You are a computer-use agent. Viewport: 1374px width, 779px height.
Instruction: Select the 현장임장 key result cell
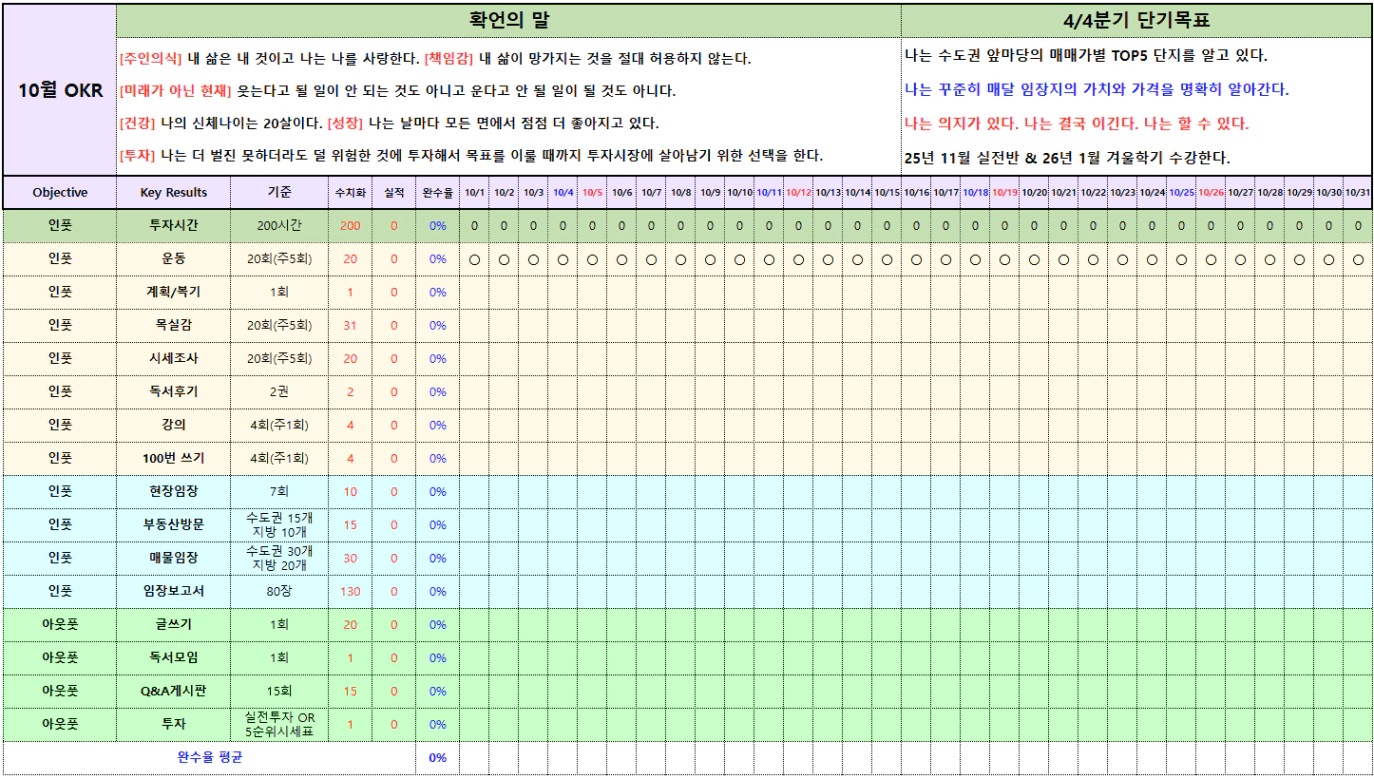(x=174, y=491)
